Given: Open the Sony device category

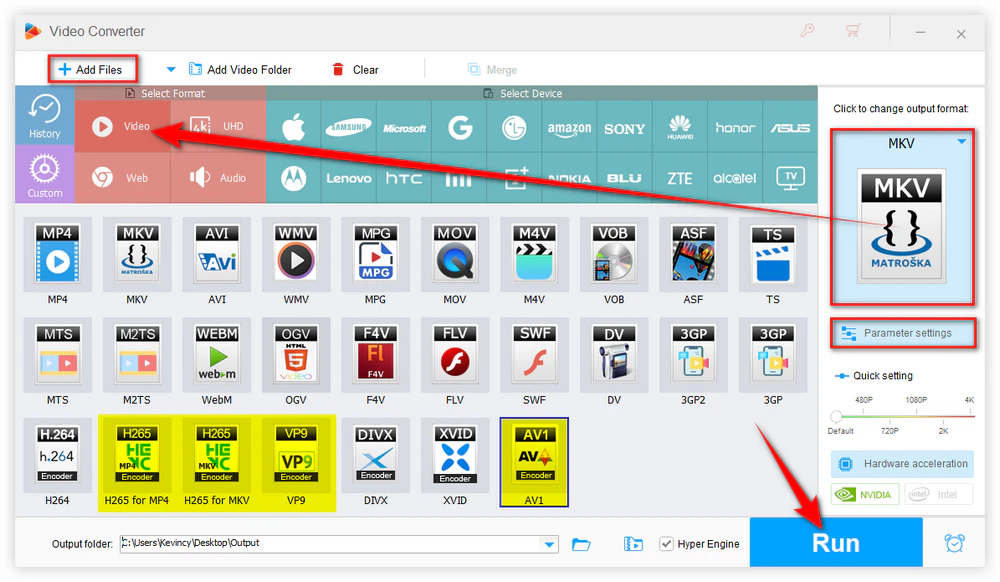Looking at the screenshot, I should [624, 127].
